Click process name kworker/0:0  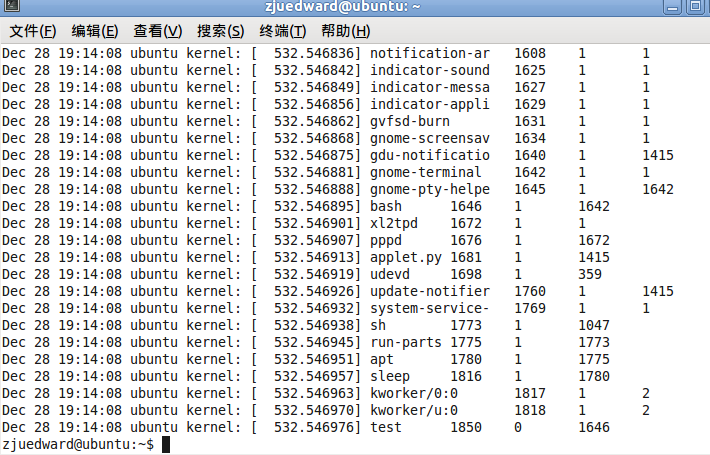click(x=414, y=393)
